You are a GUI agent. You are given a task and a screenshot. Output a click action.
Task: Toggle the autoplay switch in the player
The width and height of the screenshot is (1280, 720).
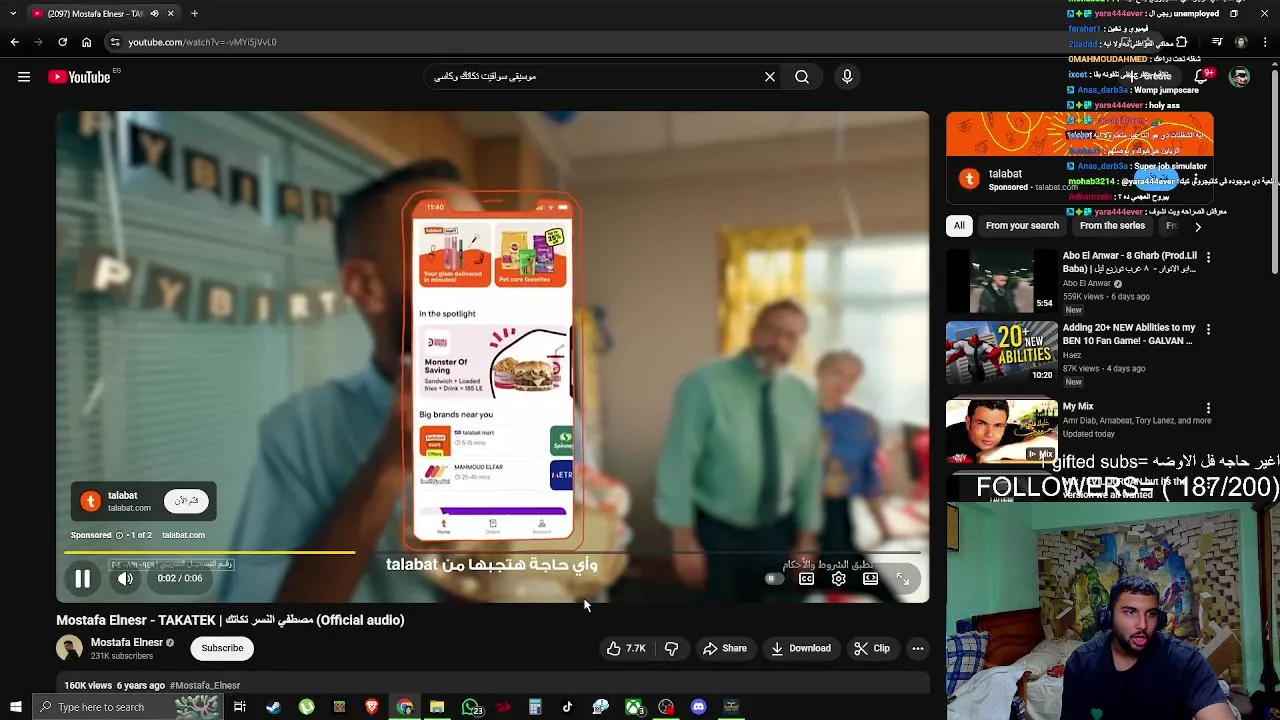tap(773, 579)
